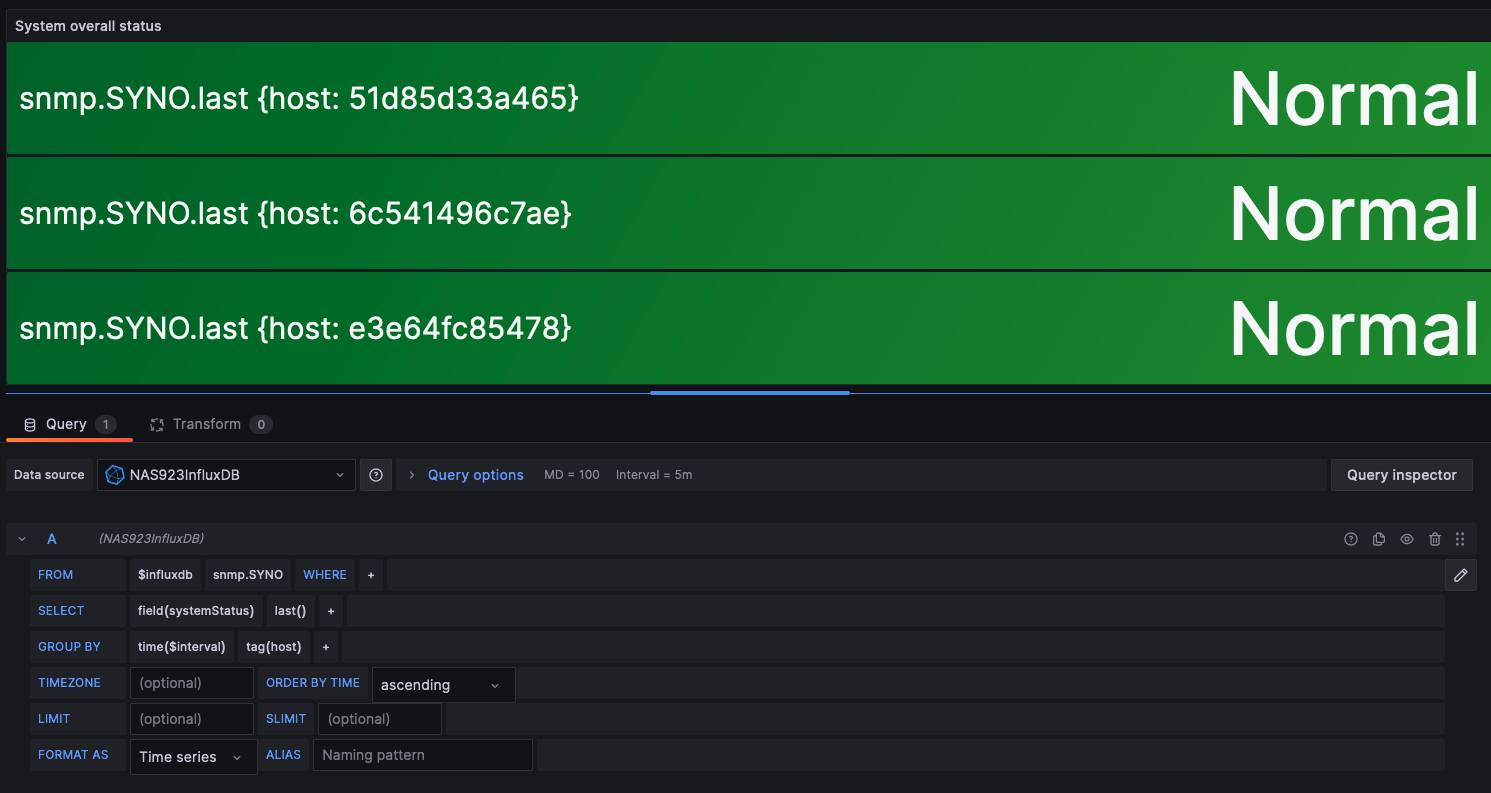Screen dimensions: 1491x793
Task: Select the Query tab
Action: [x=66, y=424]
